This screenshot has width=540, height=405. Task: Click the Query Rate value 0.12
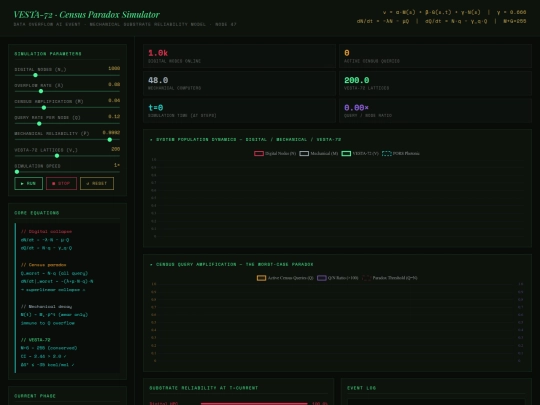pos(114,116)
